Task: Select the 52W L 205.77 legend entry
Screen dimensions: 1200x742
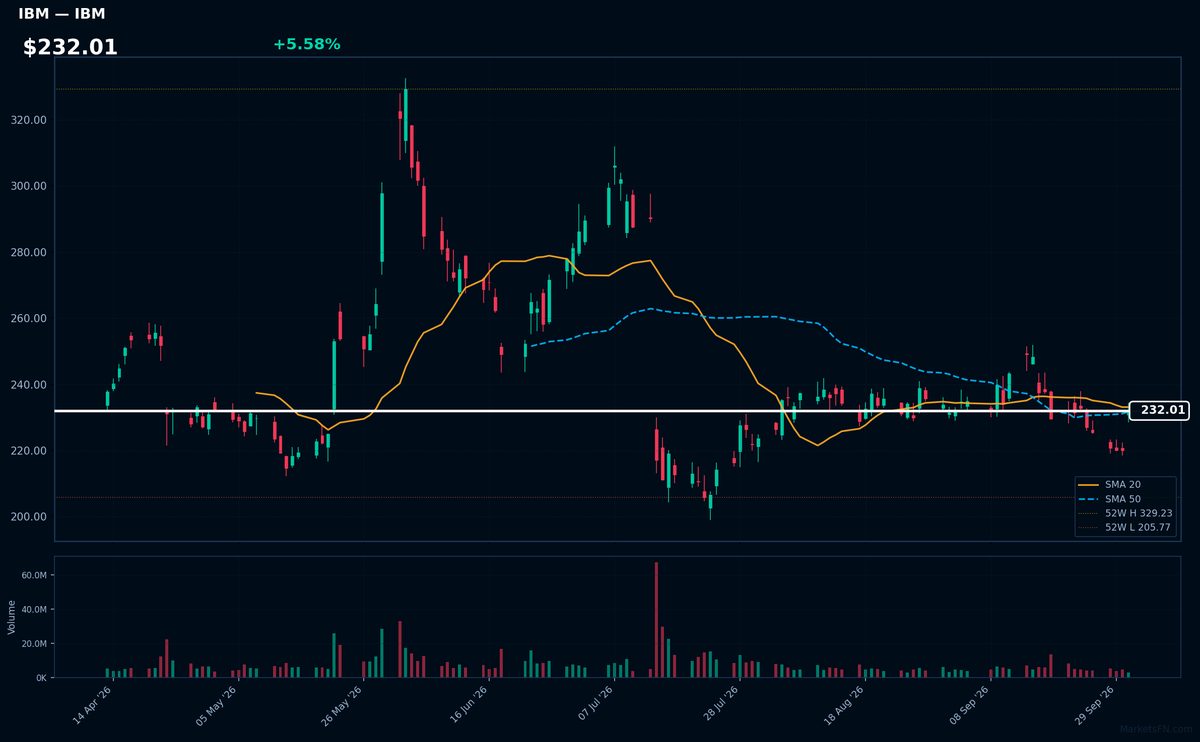Action: click(1125, 527)
